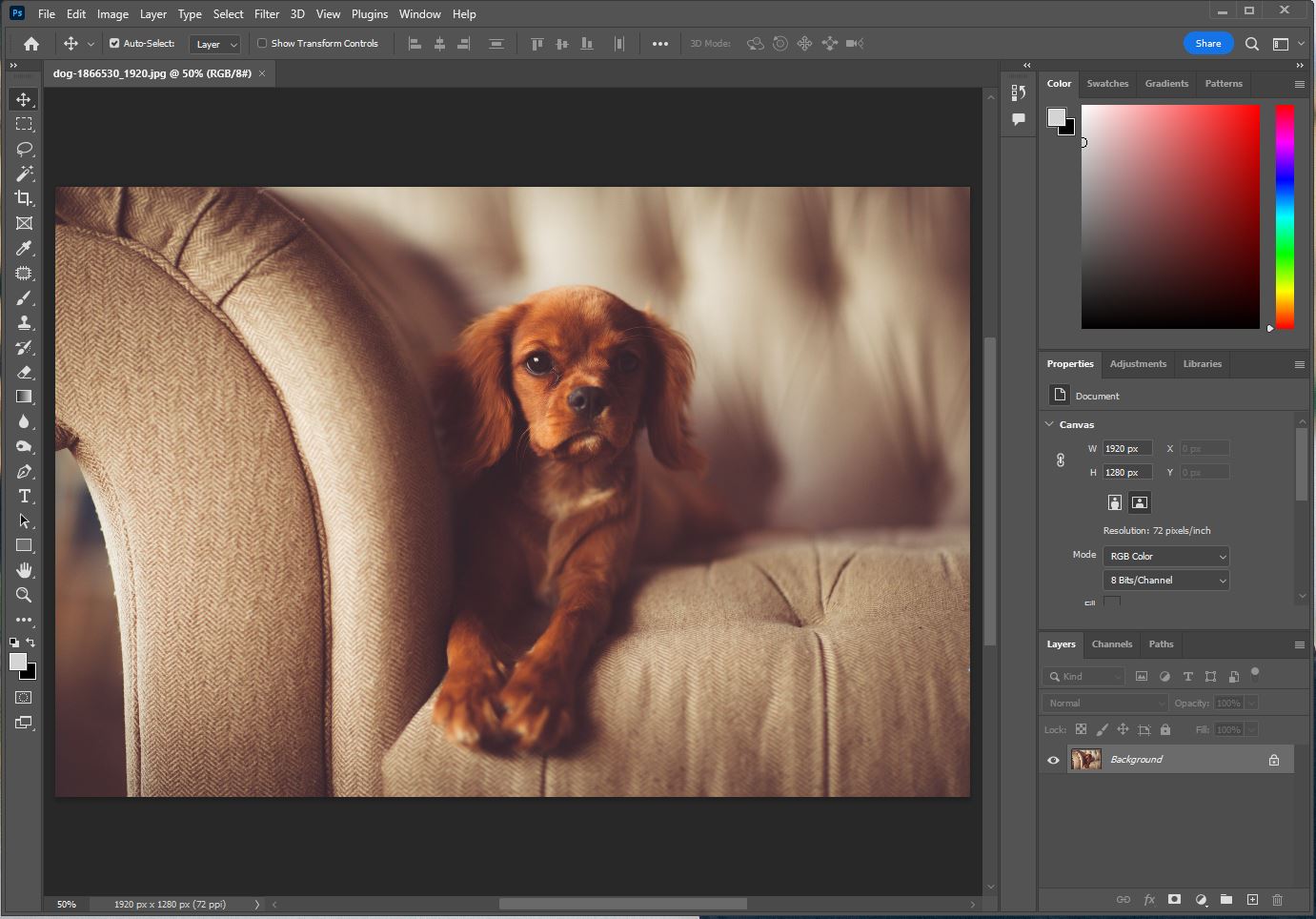Turn layer filtering on or off
Viewport: 1316px width, 919px height.
[x=1255, y=673]
